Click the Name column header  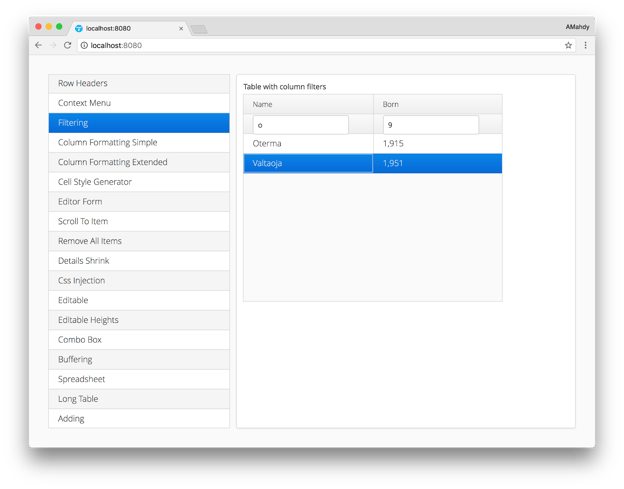click(x=308, y=104)
